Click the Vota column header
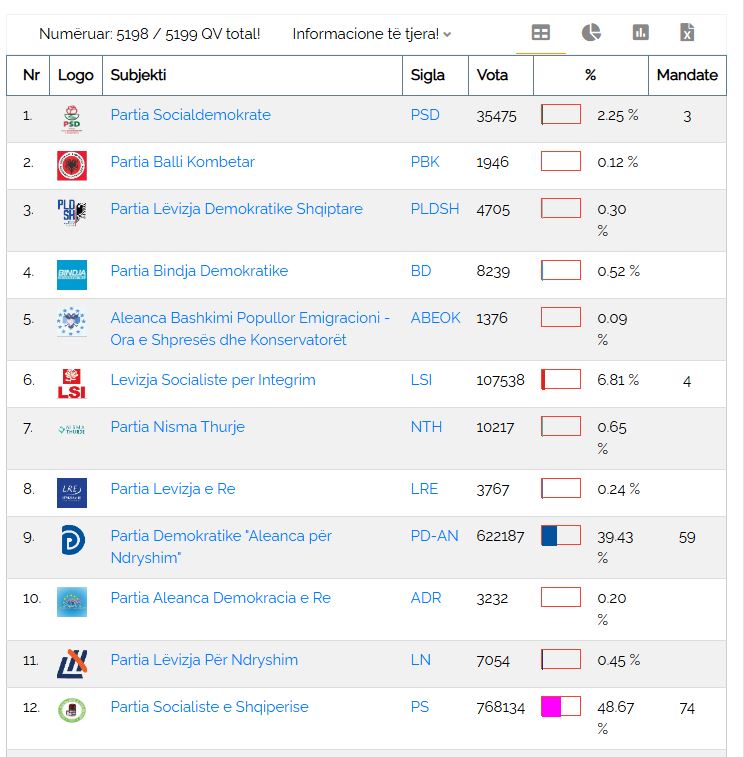Screen dimensions: 744x757 coord(501,75)
